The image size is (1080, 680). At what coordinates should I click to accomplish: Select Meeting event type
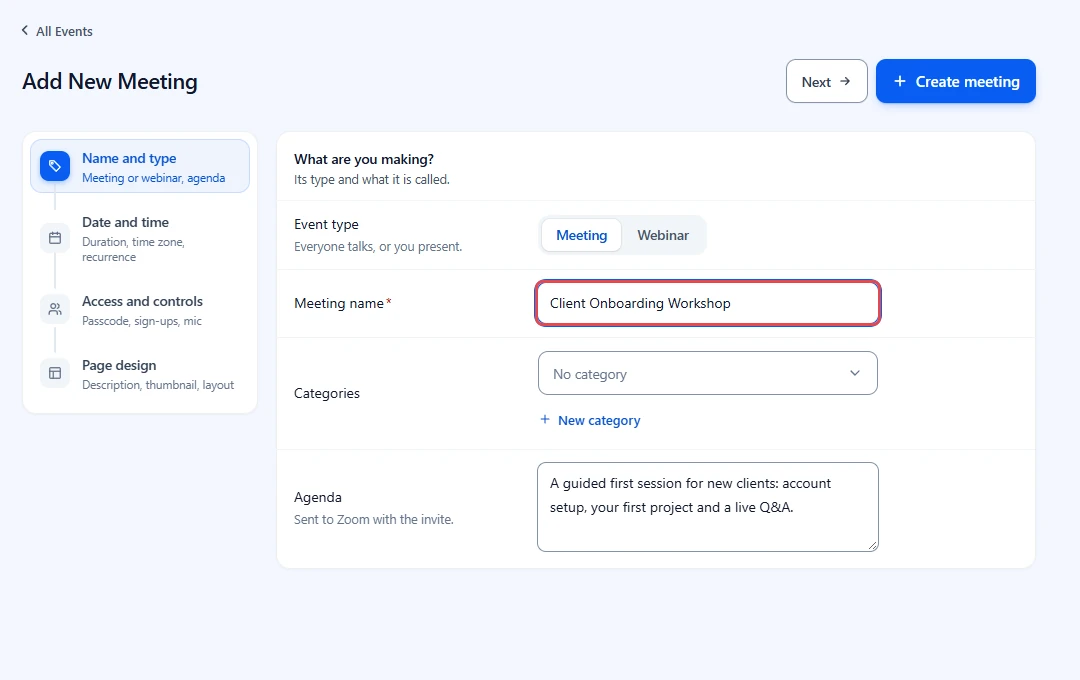(x=581, y=235)
